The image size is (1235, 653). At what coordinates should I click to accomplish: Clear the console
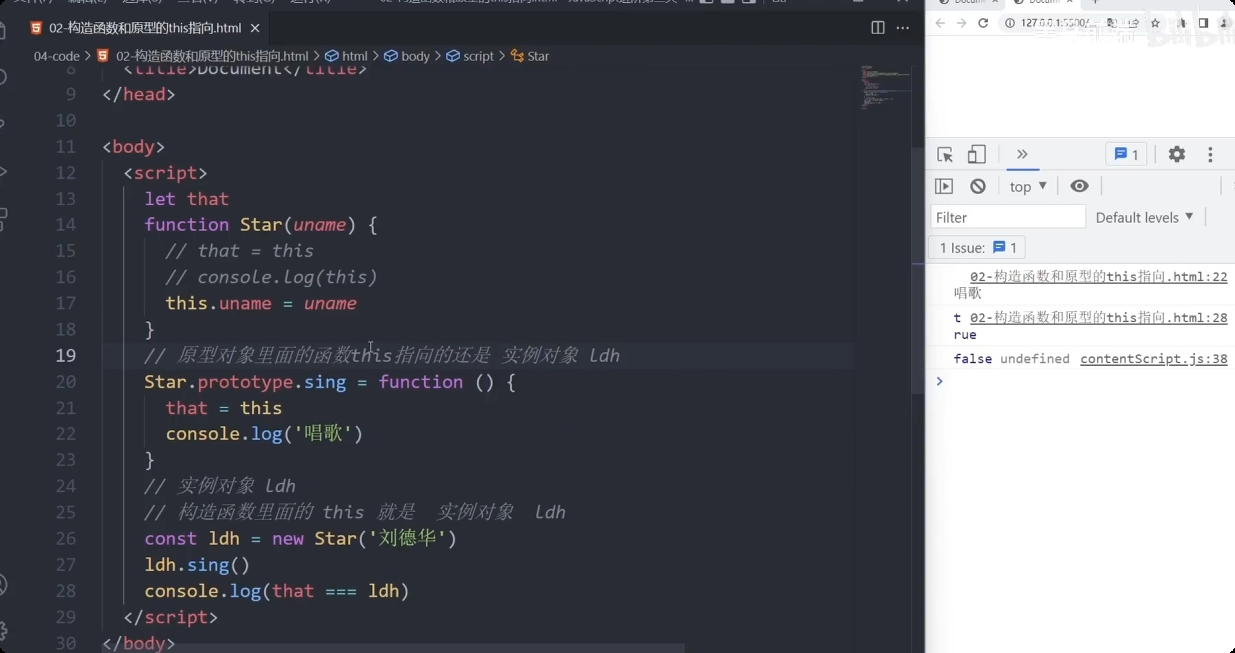[978, 186]
